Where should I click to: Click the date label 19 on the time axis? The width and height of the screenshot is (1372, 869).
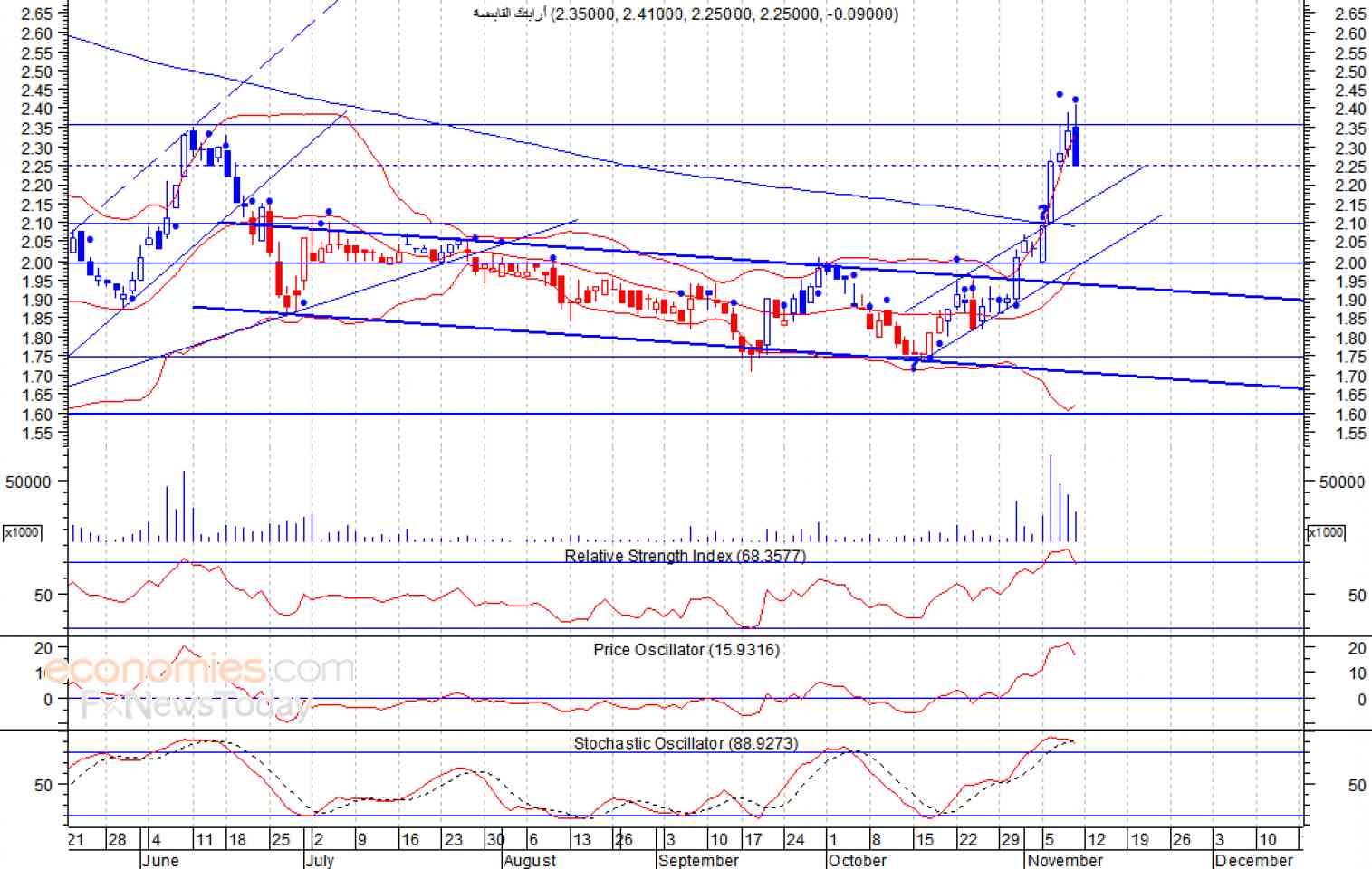tap(1139, 839)
